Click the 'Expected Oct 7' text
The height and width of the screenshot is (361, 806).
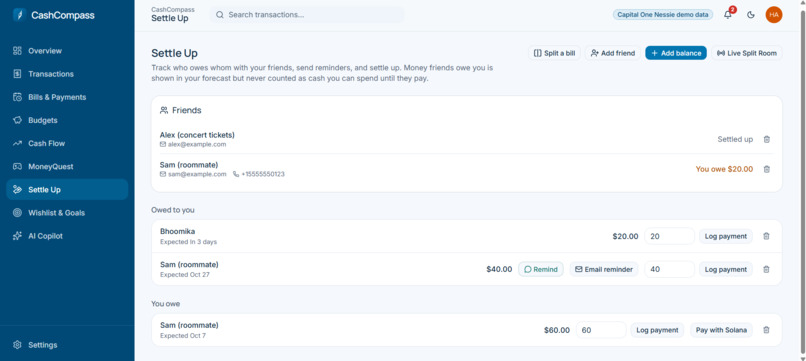coord(182,336)
